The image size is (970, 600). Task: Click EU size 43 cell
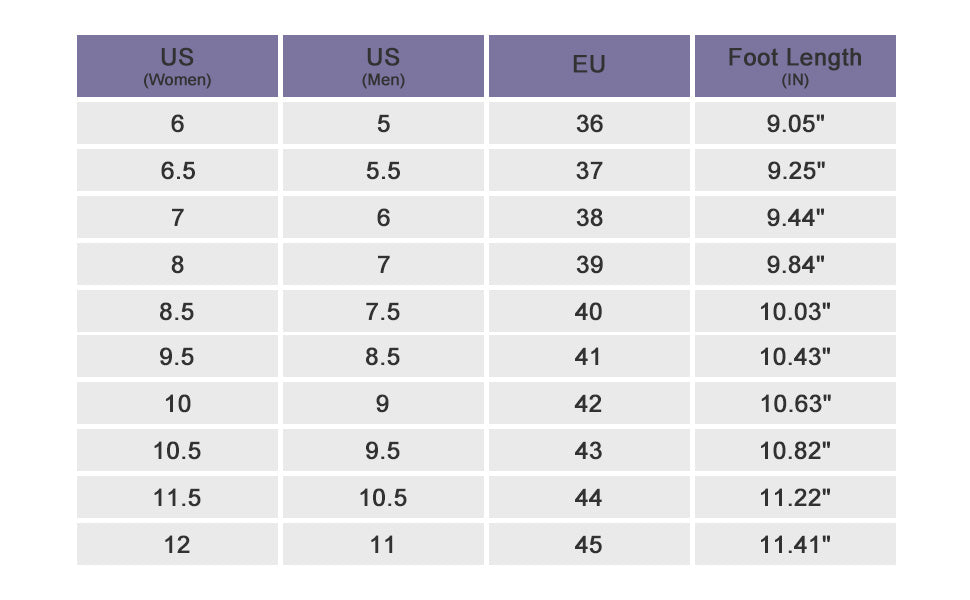click(589, 450)
